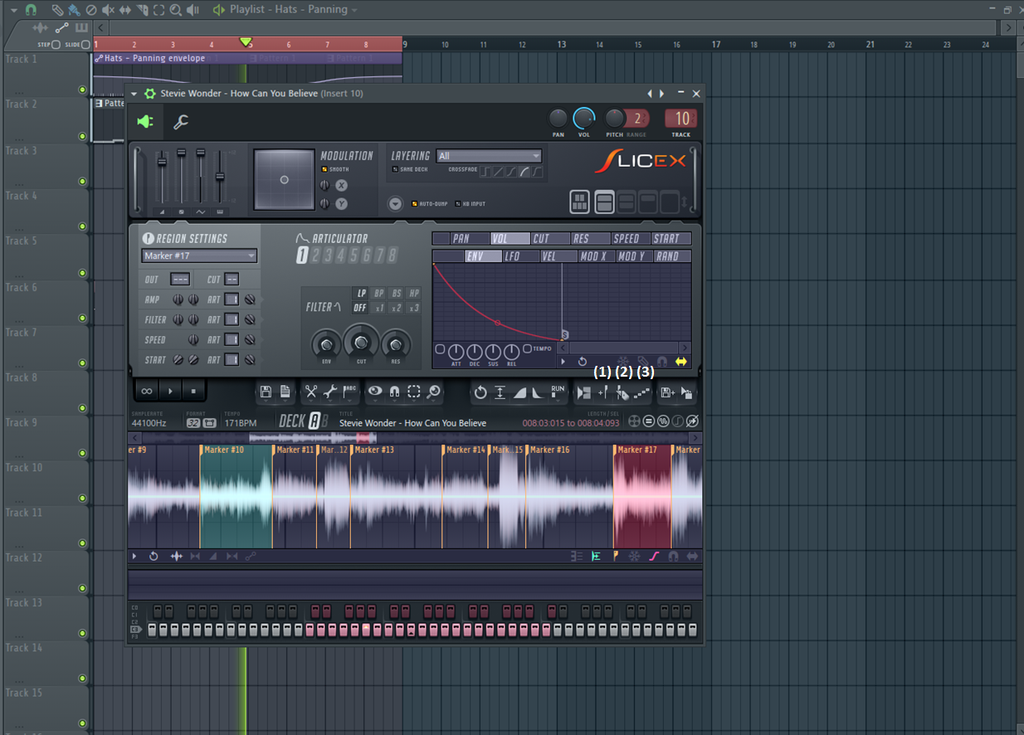
Task: Switch to Deck B
Action: point(324,422)
